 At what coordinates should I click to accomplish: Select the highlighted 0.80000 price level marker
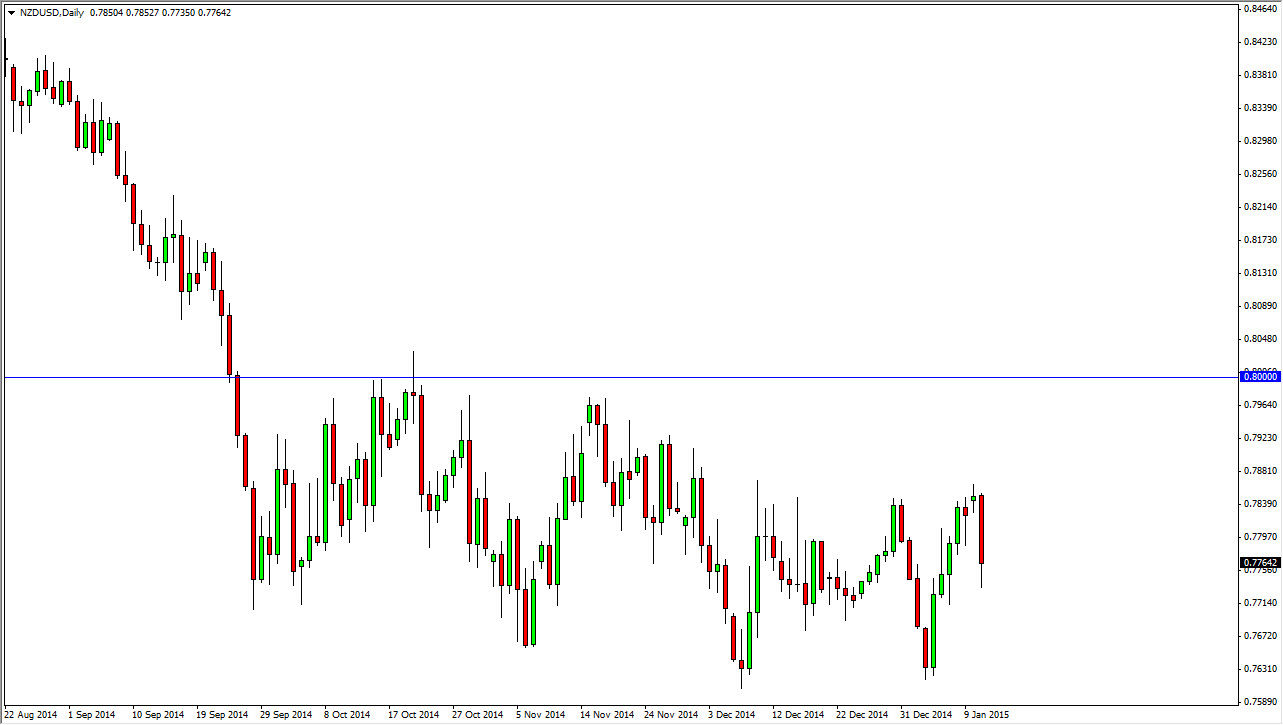click(x=1258, y=376)
